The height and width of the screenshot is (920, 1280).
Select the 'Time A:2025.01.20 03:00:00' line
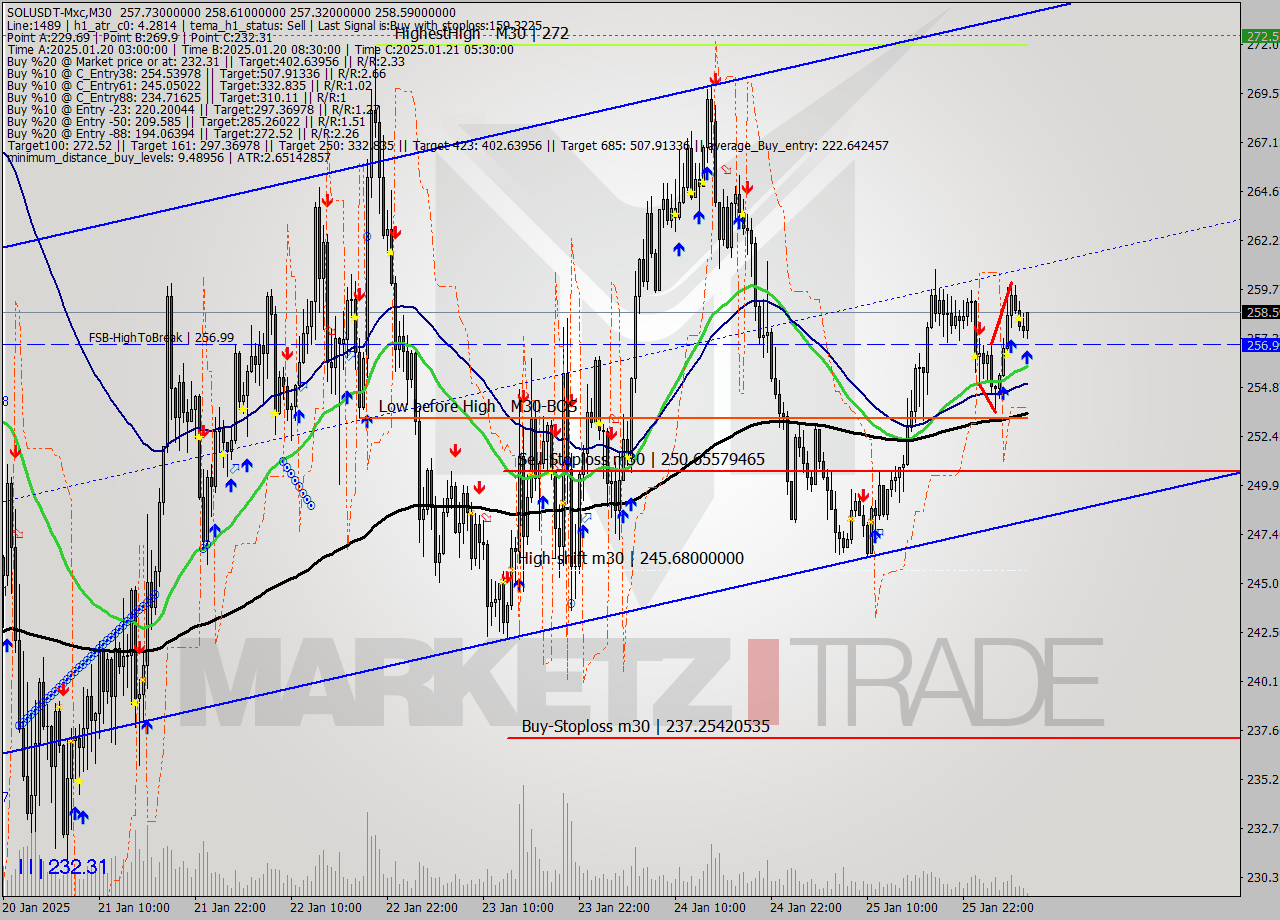coord(260,49)
